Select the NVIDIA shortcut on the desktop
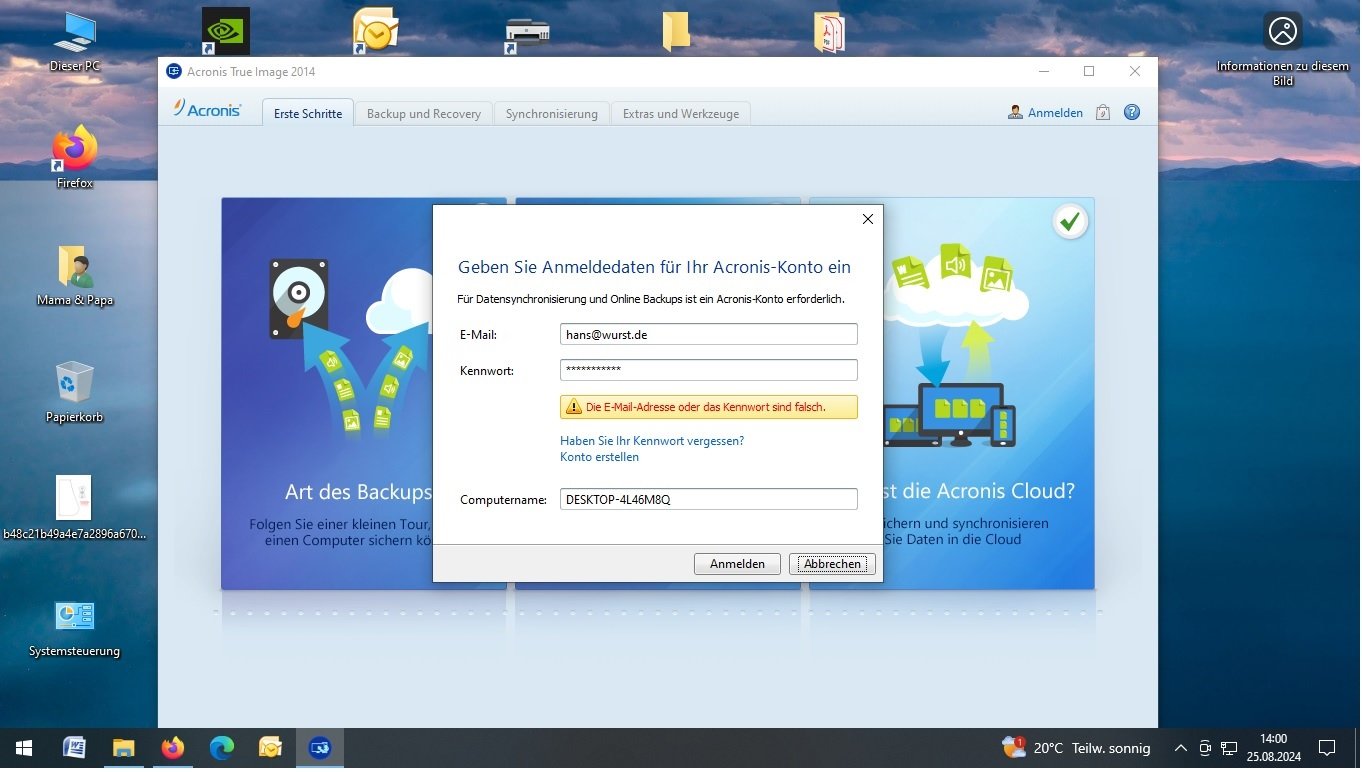The height and width of the screenshot is (772, 1362). pos(226,31)
